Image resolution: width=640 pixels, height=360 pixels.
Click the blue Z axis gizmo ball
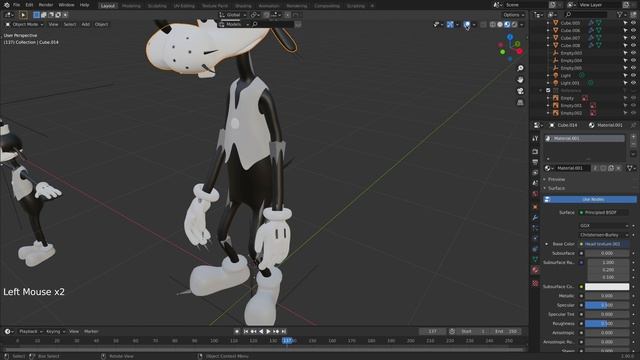tap(510, 38)
